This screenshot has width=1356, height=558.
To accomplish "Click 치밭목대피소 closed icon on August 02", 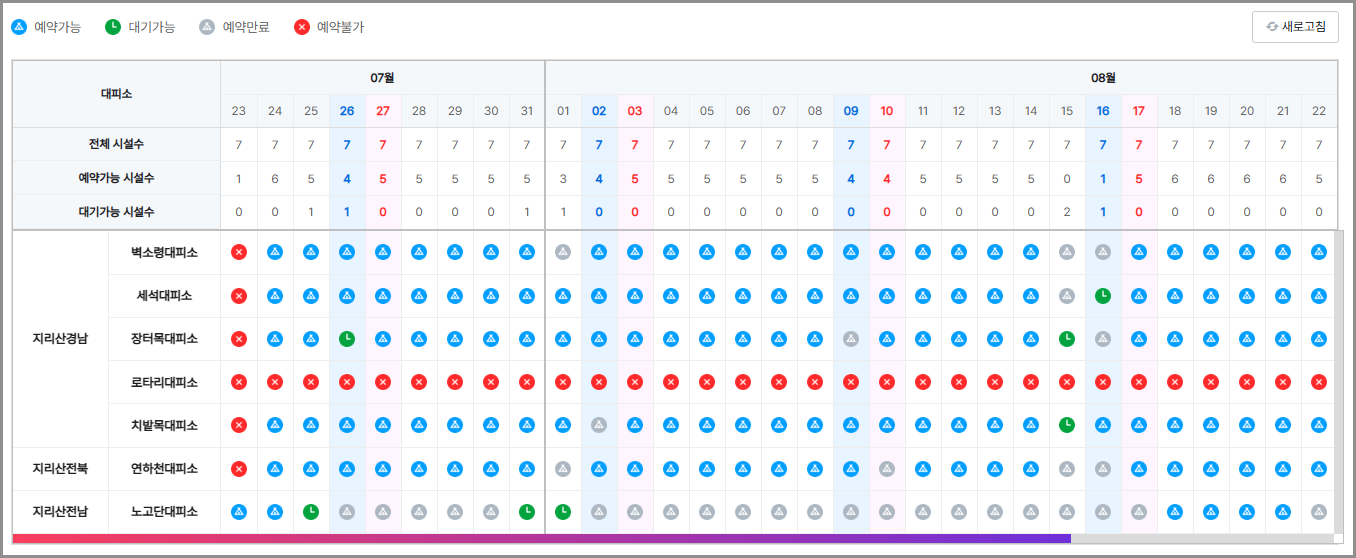I will pyautogui.click(x=599, y=425).
